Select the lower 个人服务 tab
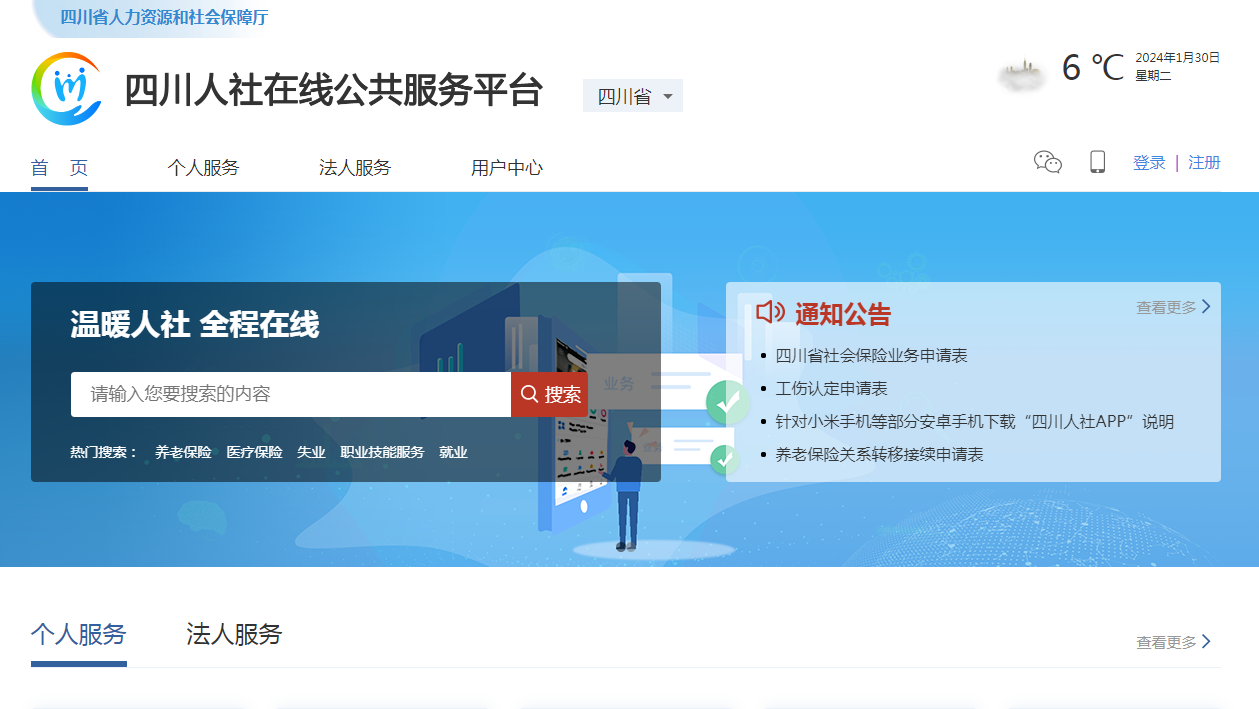1259x709 pixels. tap(79, 634)
